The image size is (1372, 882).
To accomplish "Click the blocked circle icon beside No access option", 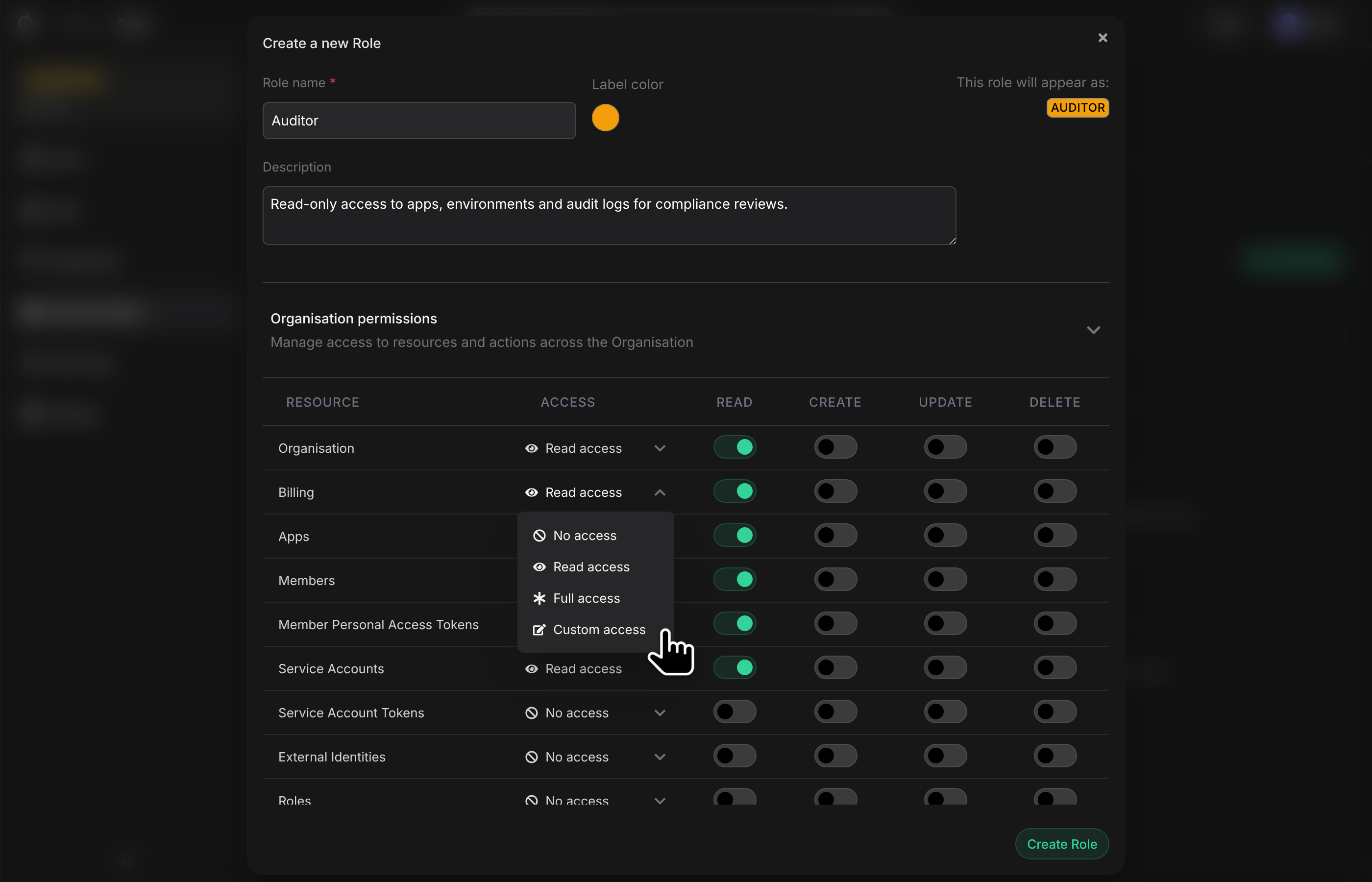I will pos(539,536).
